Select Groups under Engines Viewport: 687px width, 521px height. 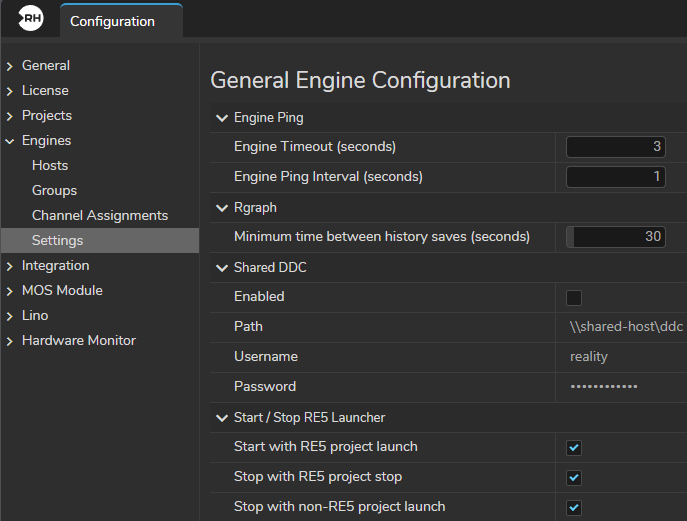click(x=54, y=190)
